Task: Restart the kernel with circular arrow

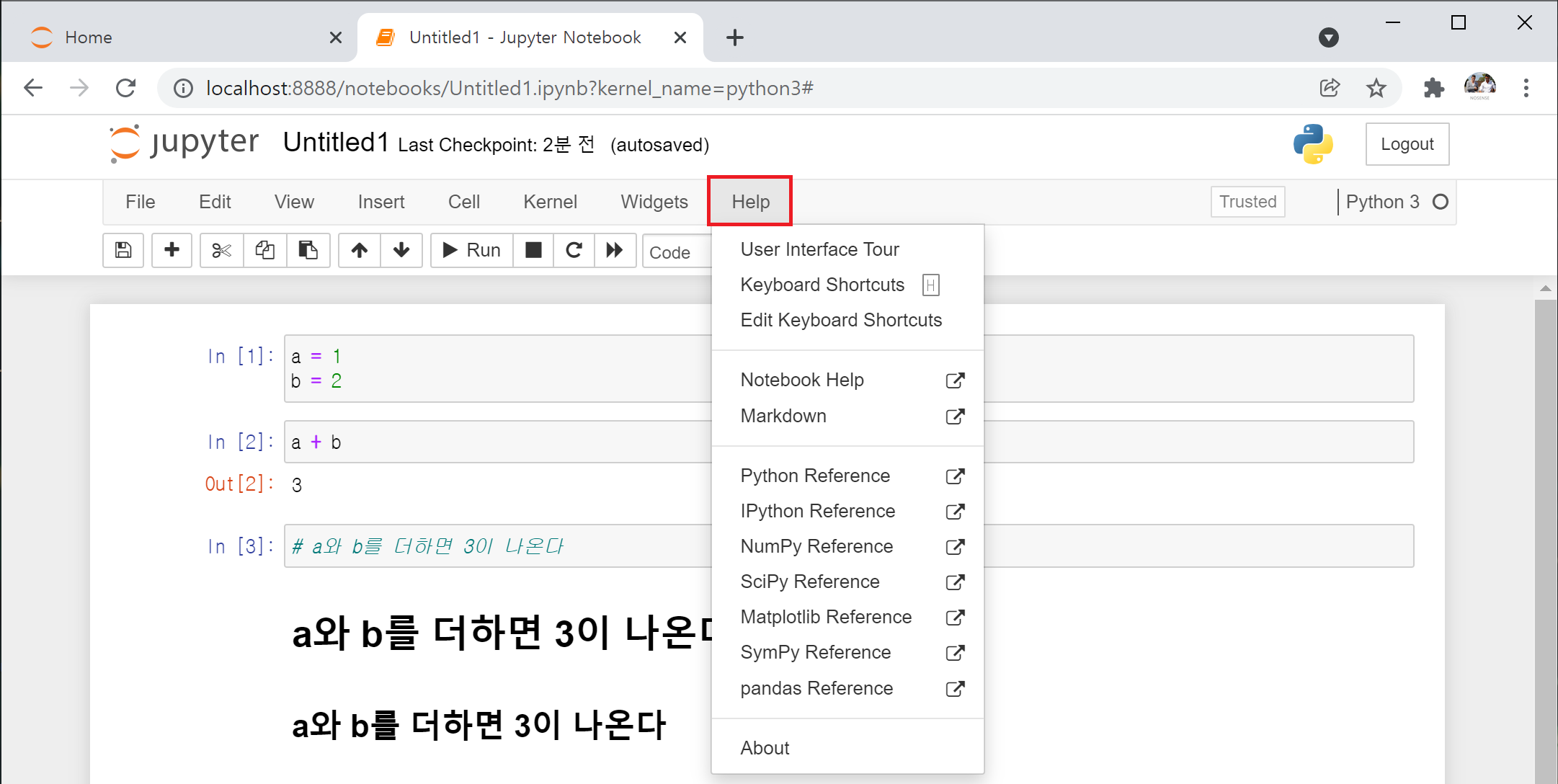Action: (574, 250)
